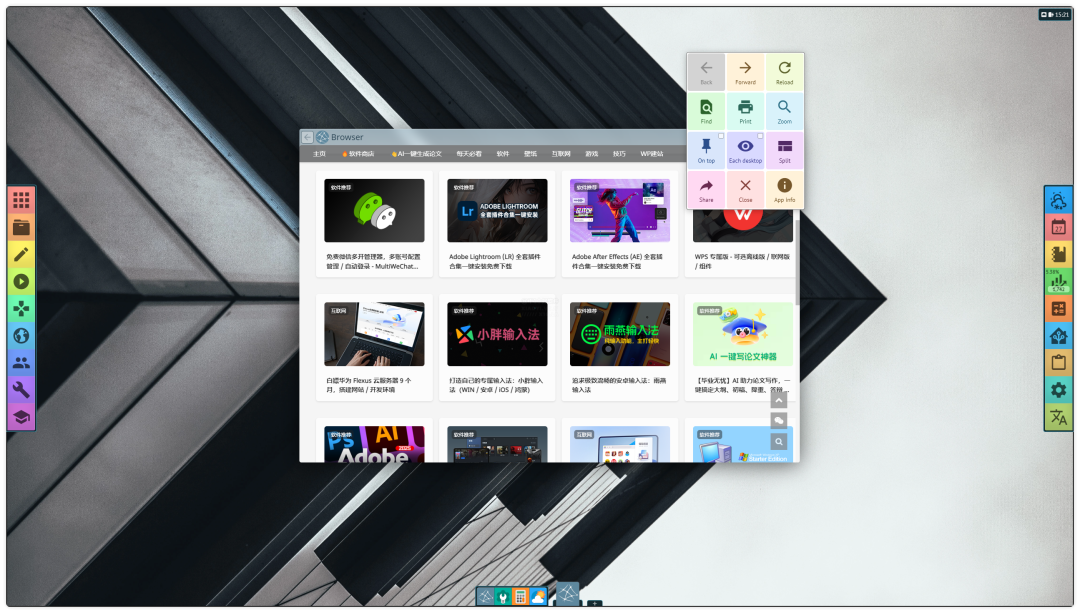Open the play media category in left dock
The width and height of the screenshot is (1080, 613).
pyautogui.click(x=21, y=282)
